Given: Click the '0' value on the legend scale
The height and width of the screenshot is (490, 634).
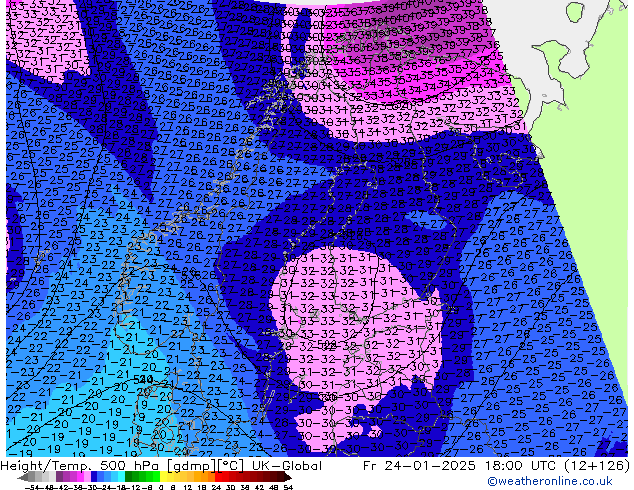Looking at the screenshot, I should click(x=161, y=488).
